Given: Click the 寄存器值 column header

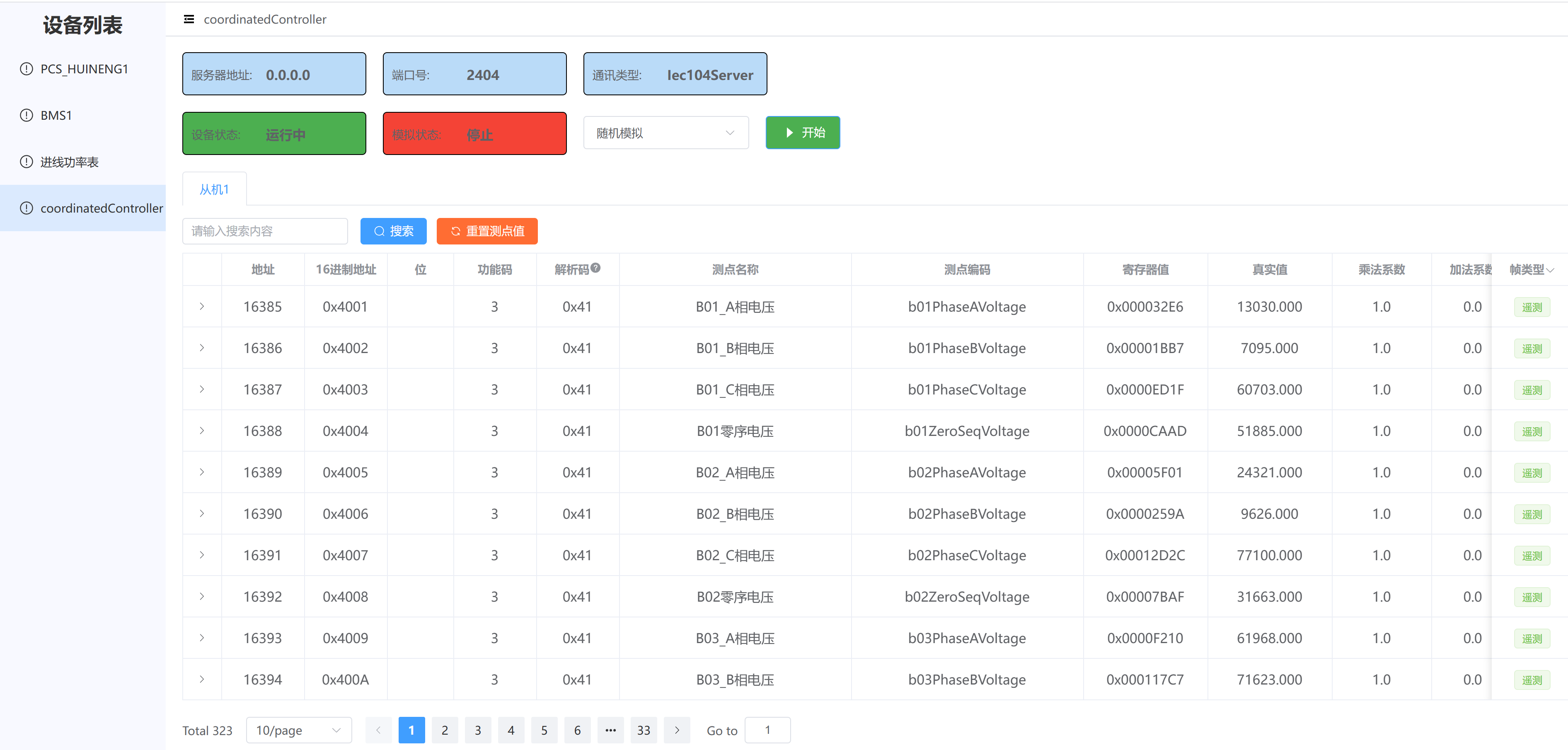Looking at the screenshot, I should [x=1146, y=270].
